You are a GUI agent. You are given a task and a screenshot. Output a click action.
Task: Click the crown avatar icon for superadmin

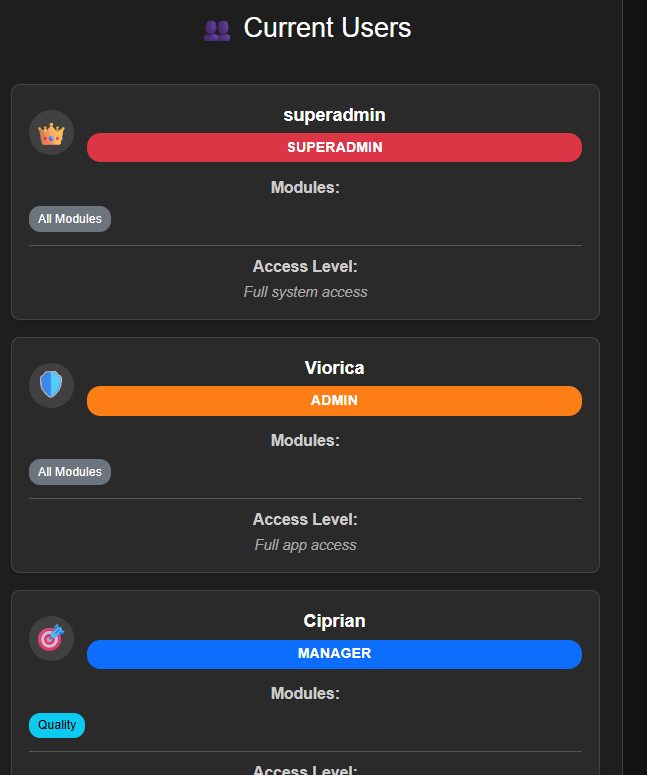[51, 133]
